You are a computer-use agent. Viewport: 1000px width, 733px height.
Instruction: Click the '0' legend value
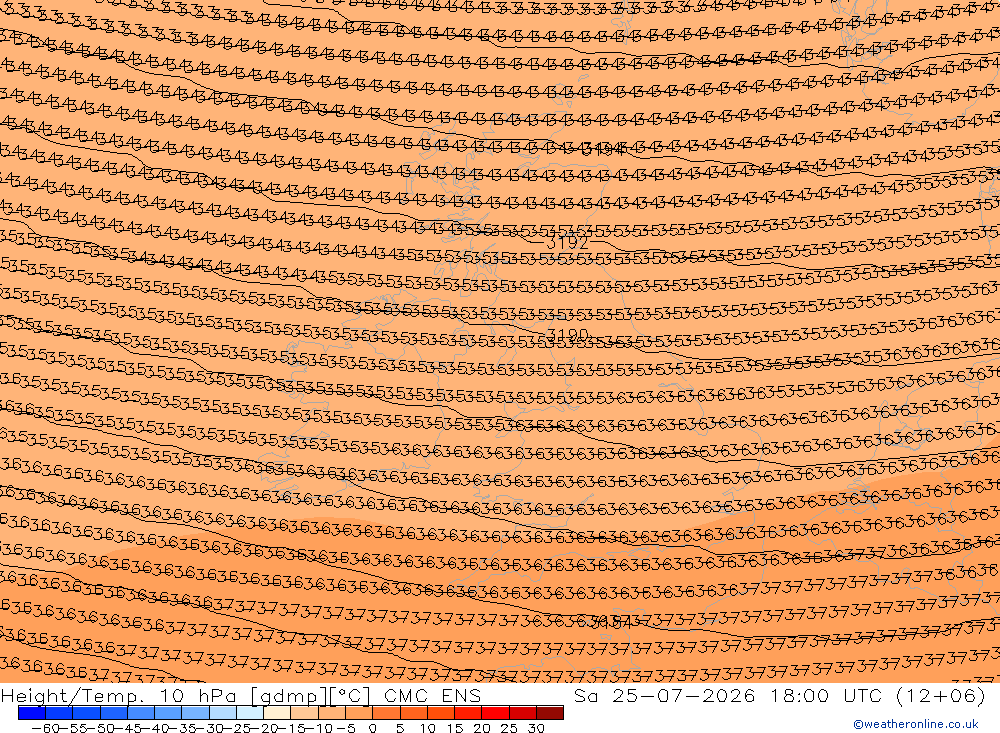pyautogui.click(x=373, y=728)
